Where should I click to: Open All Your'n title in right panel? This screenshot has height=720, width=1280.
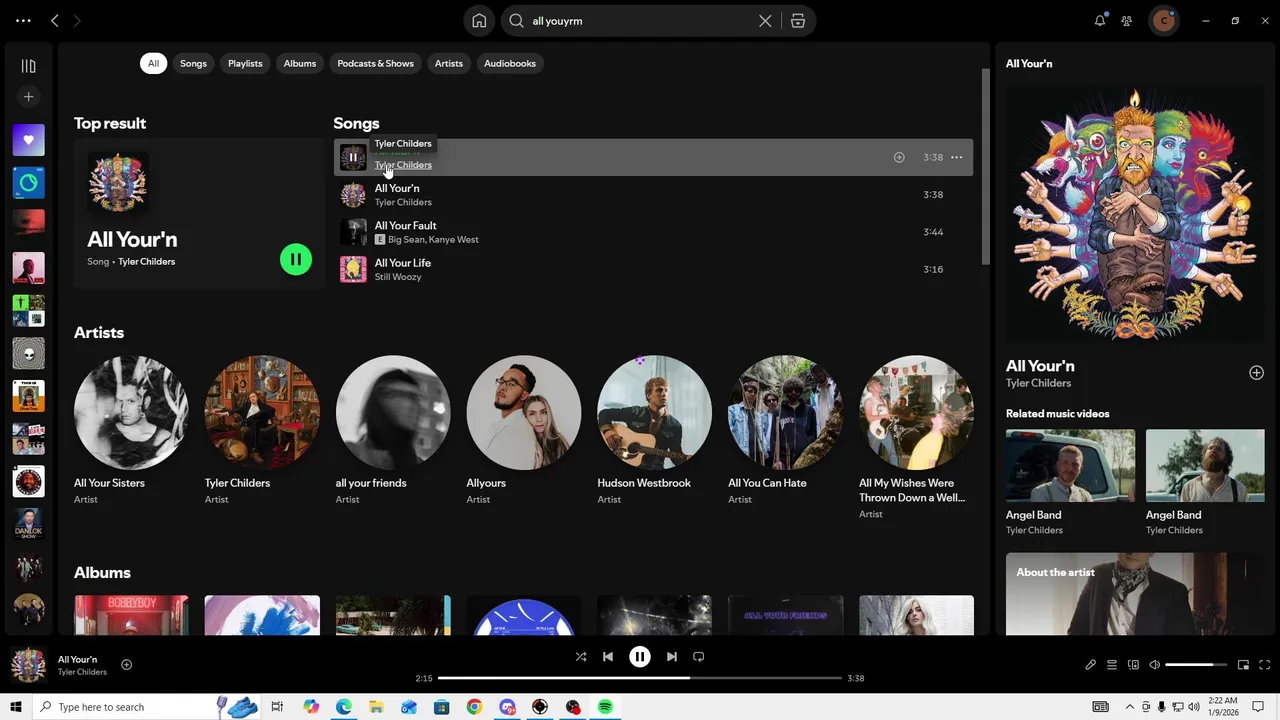[x=1040, y=366]
